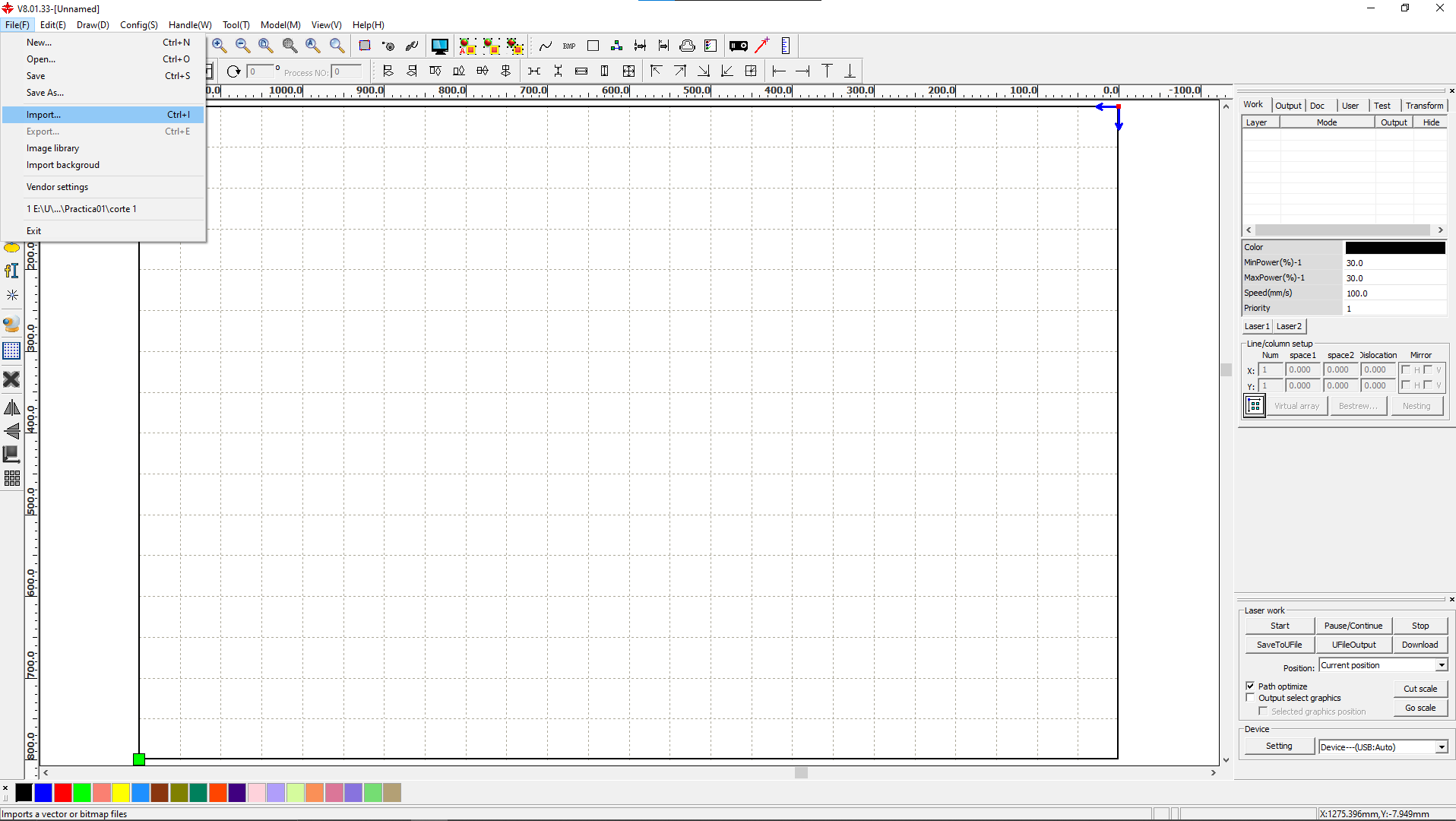The image size is (1456, 821).
Task: Click the projector device icon
Action: [739, 46]
